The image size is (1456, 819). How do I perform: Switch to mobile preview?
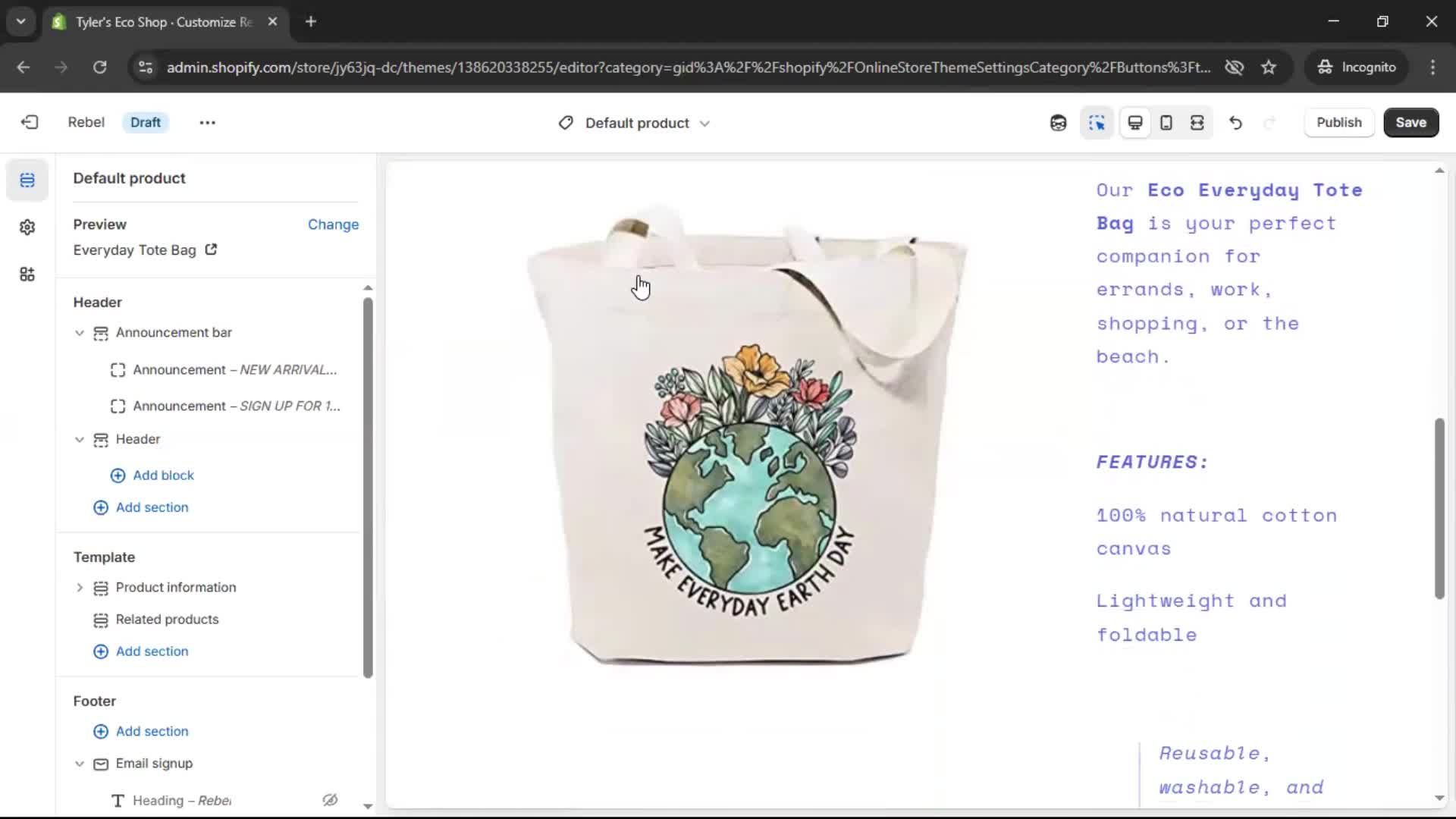pyautogui.click(x=1166, y=122)
